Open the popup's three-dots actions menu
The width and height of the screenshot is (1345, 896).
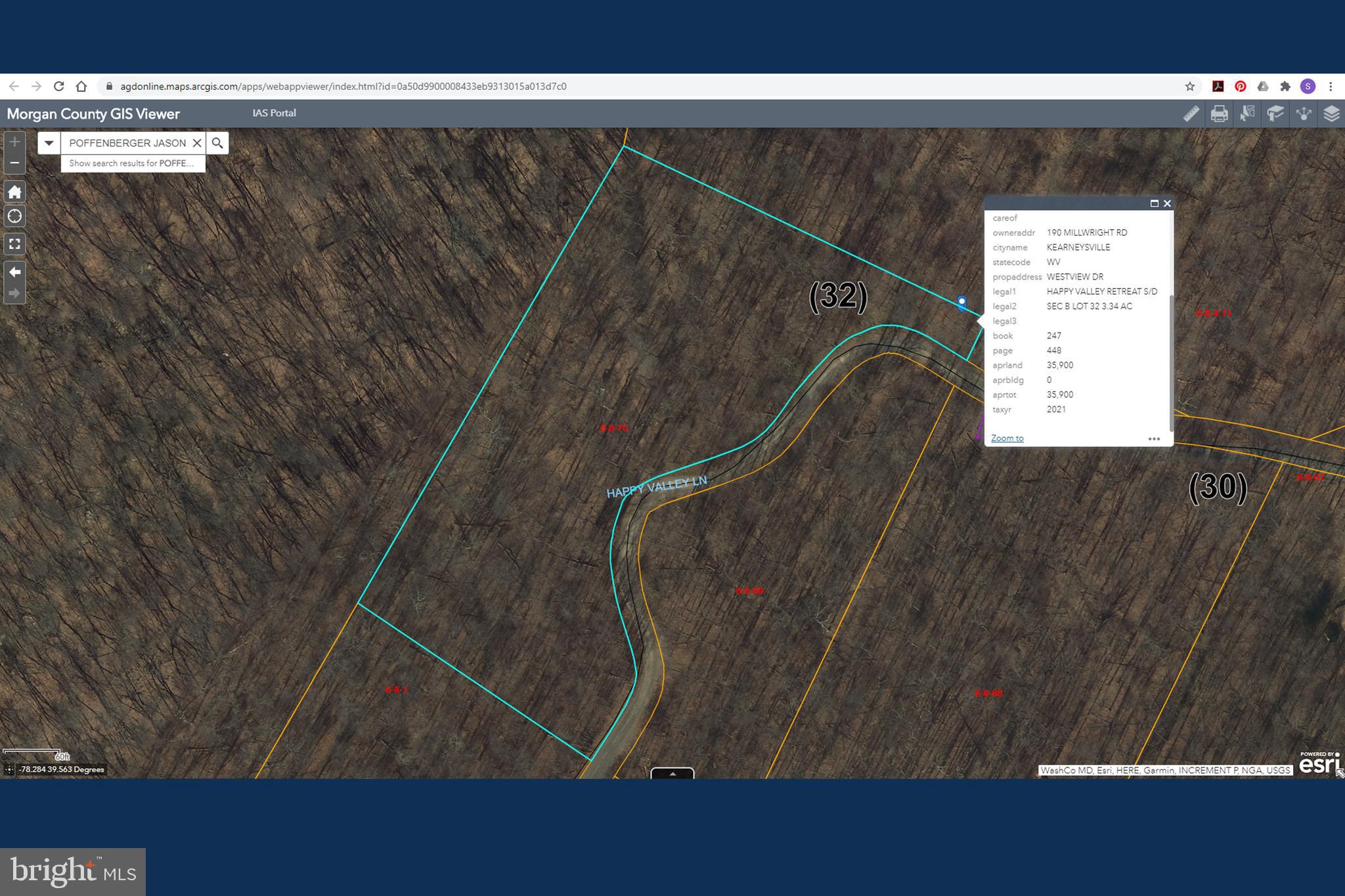(1154, 438)
